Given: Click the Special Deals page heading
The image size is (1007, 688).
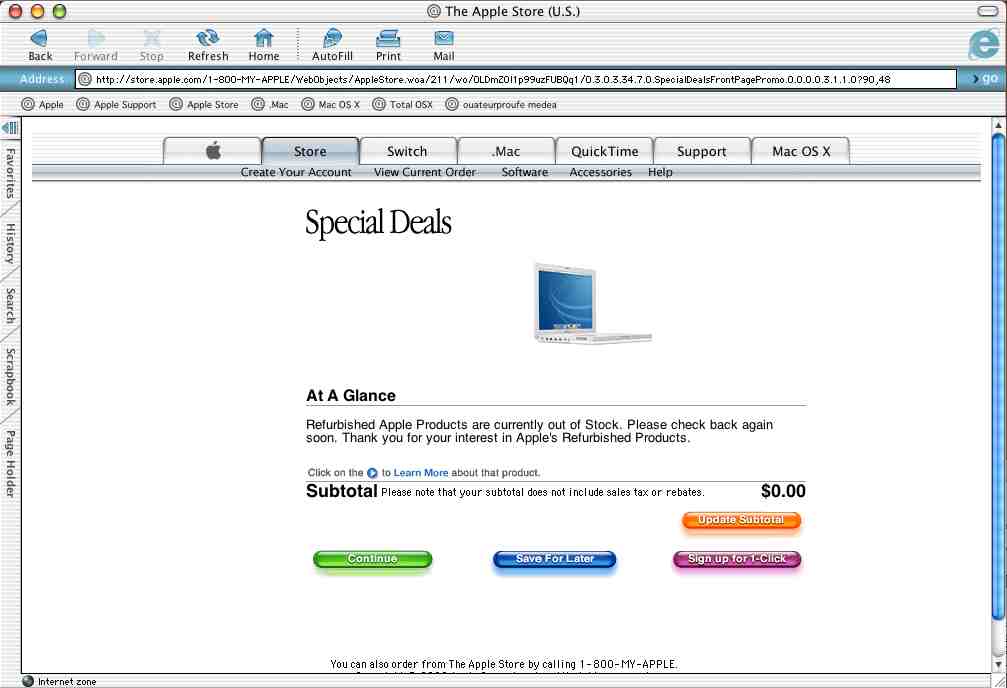Looking at the screenshot, I should 378,223.
